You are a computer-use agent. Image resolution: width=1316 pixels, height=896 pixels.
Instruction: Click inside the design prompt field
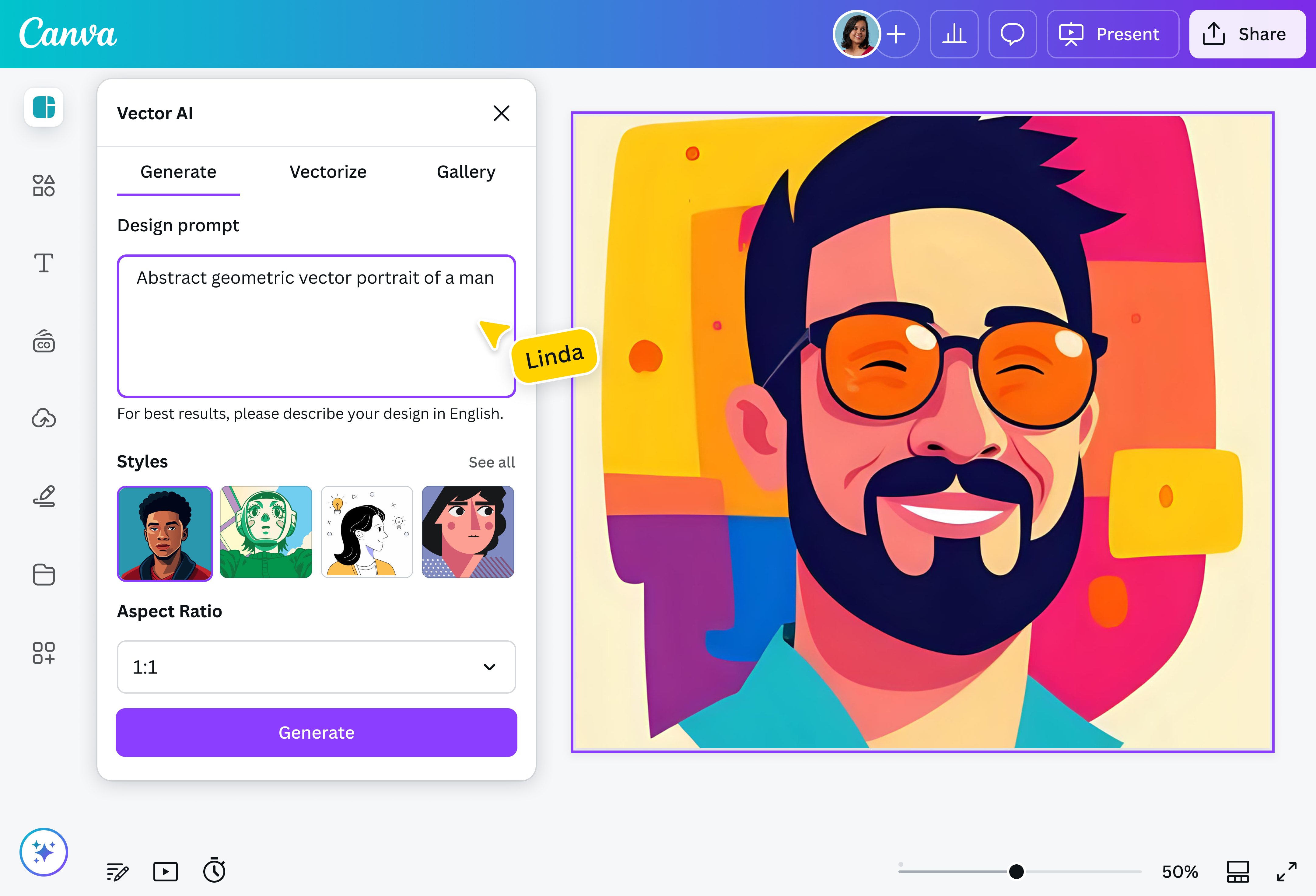[x=316, y=326]
